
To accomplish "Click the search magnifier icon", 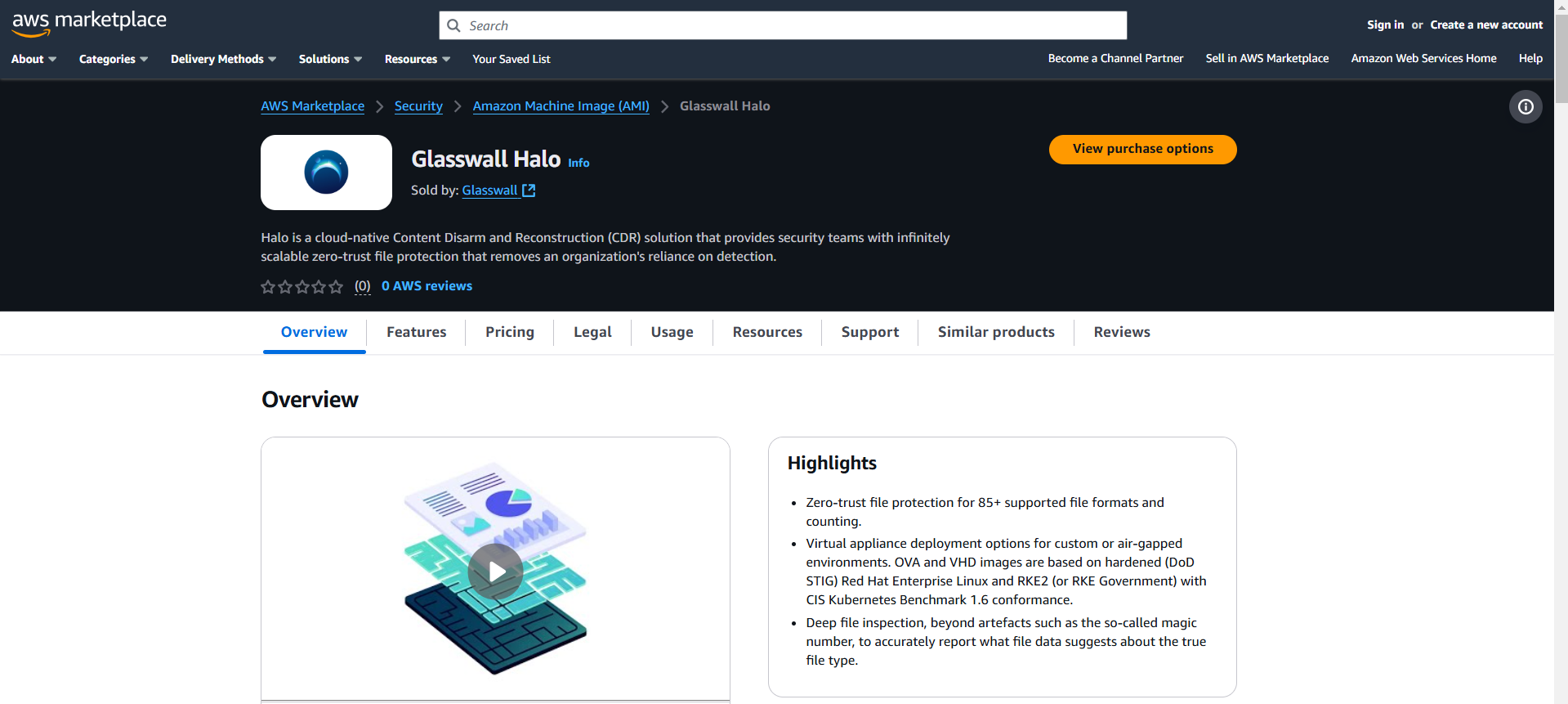I will coord(454,25).
